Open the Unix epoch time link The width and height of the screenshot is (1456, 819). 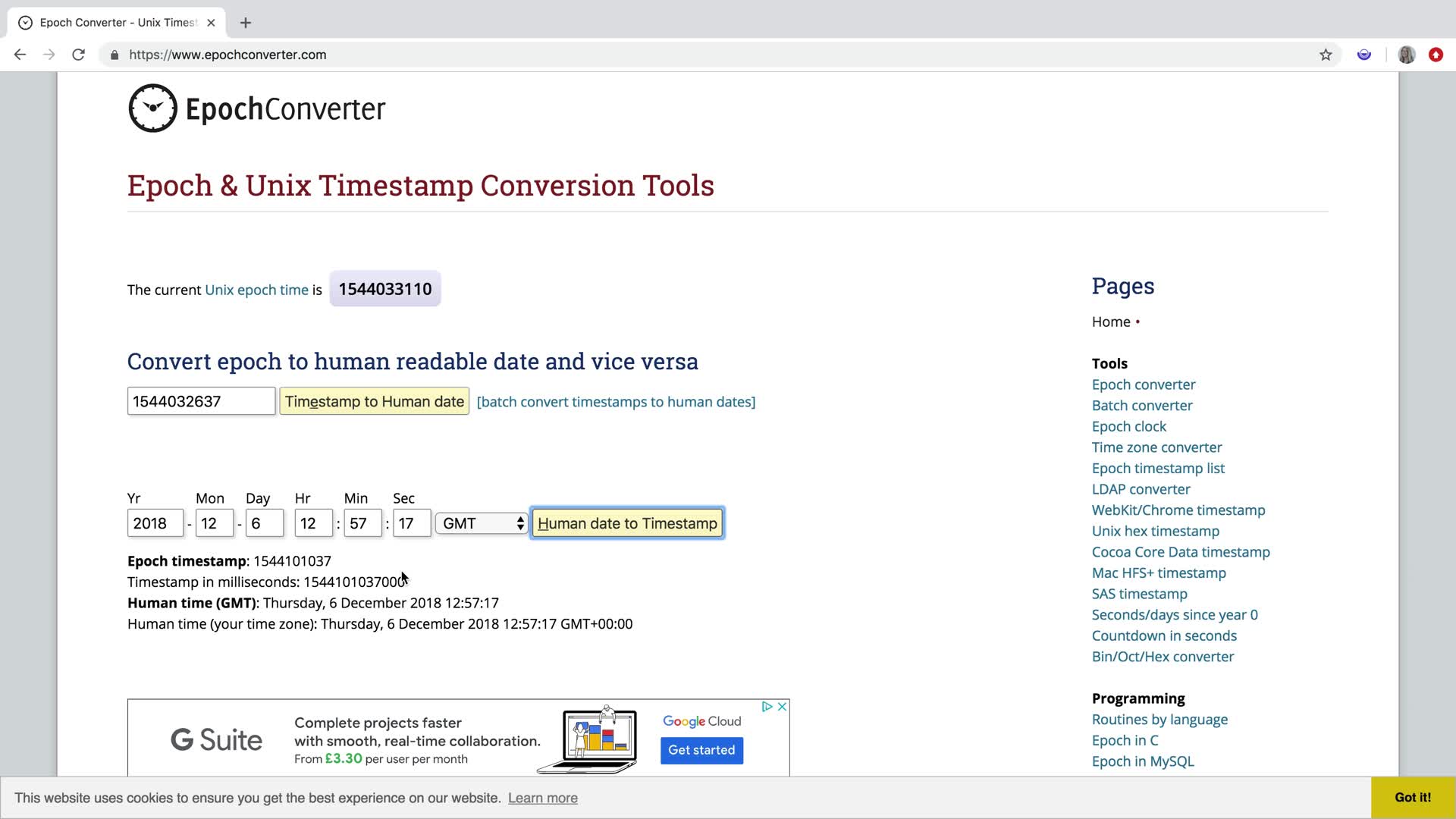(x=256, y=290)
